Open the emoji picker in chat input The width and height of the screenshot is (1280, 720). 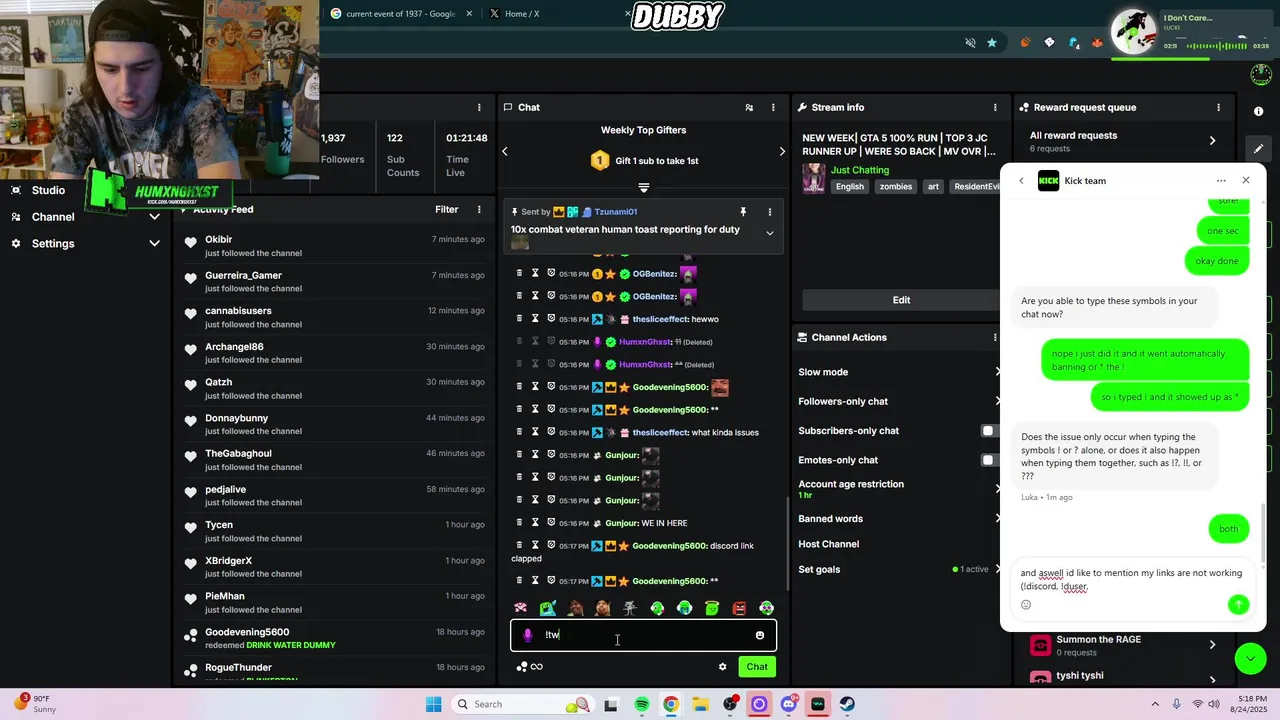point(760,635)
